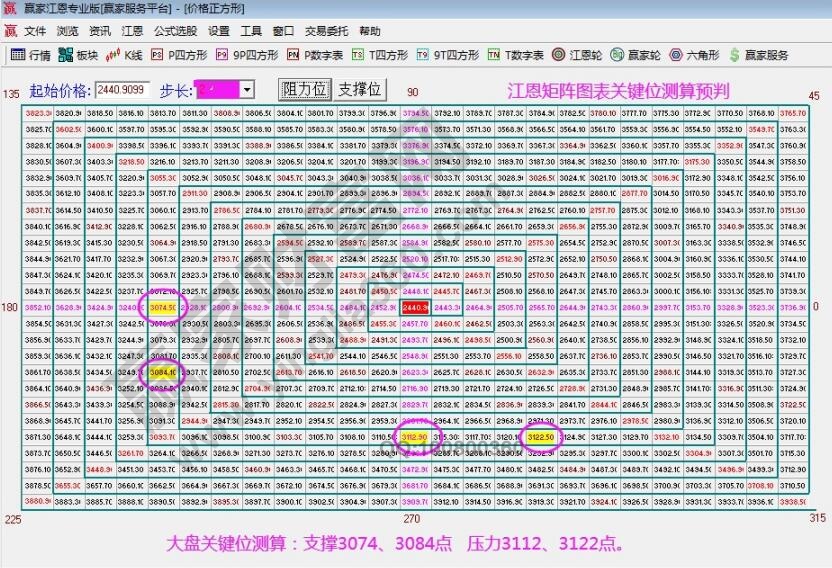Open the 行情 quotes toolbar icon

pos(31,55)
